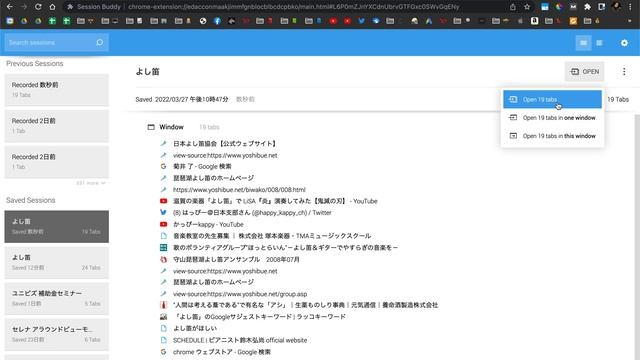Image resolution: width=640 pixels, height=360 pixels.
Task: Open 音楽教室の先生募集 TMAミュージックスクール link
Action: tap(272, 236)
